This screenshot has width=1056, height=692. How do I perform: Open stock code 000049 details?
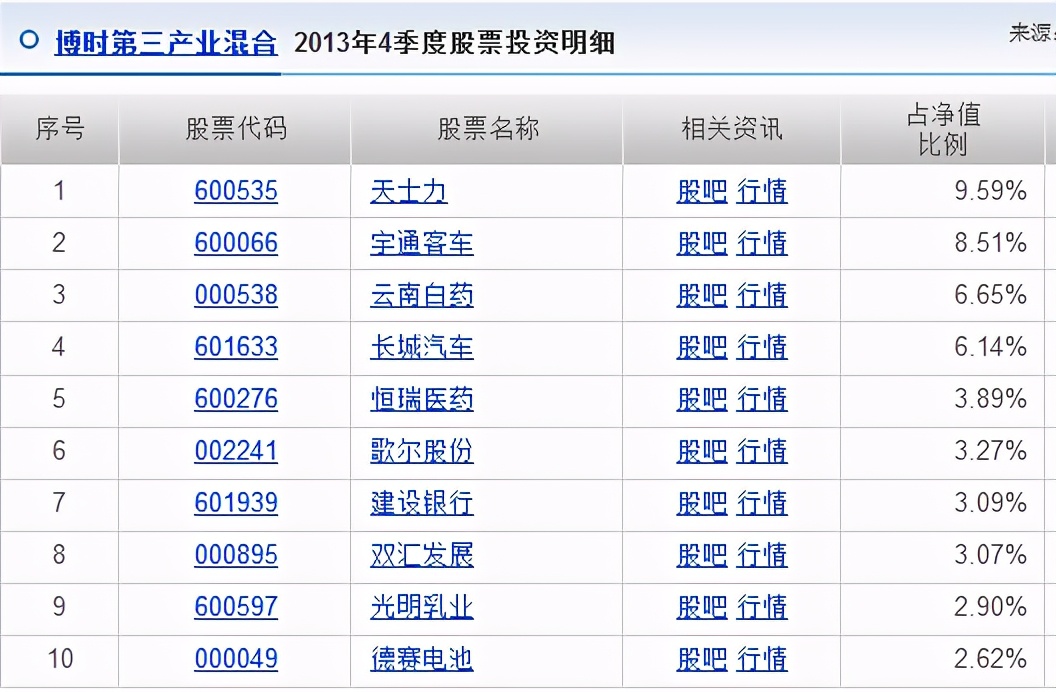point(236,659)
